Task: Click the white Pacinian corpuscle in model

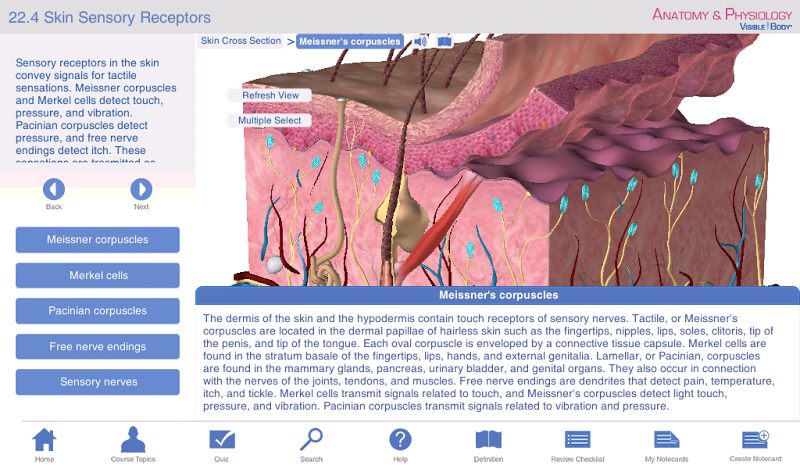Action: pos(274,264)
